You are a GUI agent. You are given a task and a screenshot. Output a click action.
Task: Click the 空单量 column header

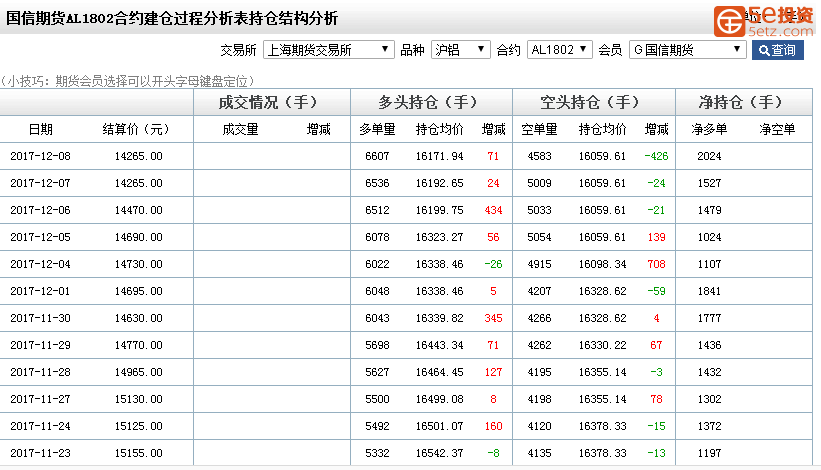539,129
